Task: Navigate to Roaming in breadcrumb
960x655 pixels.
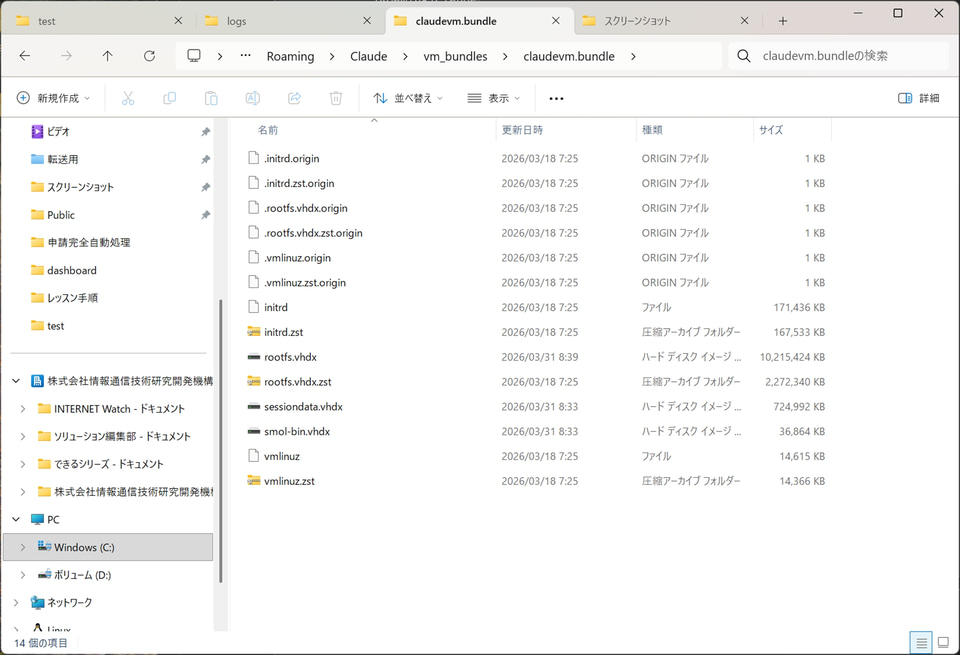Action: (290, 56)
